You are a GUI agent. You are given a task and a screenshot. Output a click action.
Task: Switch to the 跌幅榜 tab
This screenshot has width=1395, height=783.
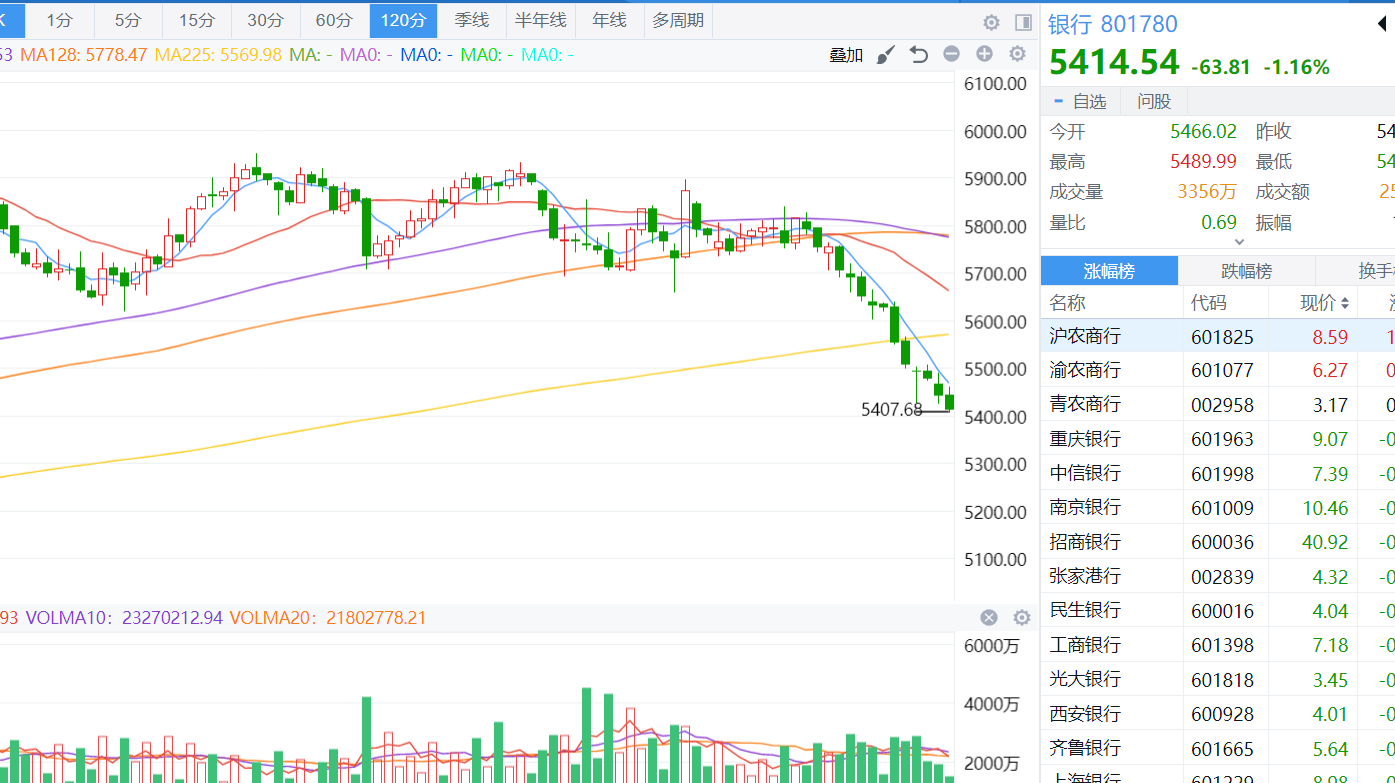tap(1246, 271)
